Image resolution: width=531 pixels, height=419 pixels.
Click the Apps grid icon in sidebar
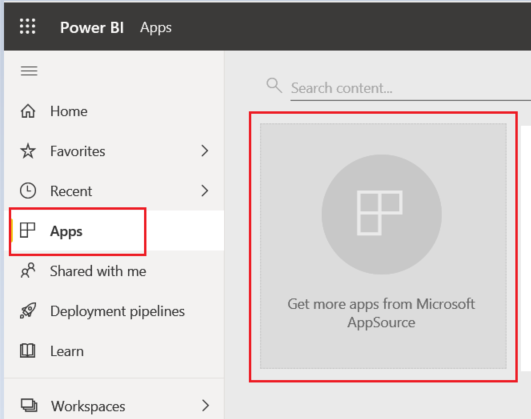pyautogui.click(x=27, y=230)
